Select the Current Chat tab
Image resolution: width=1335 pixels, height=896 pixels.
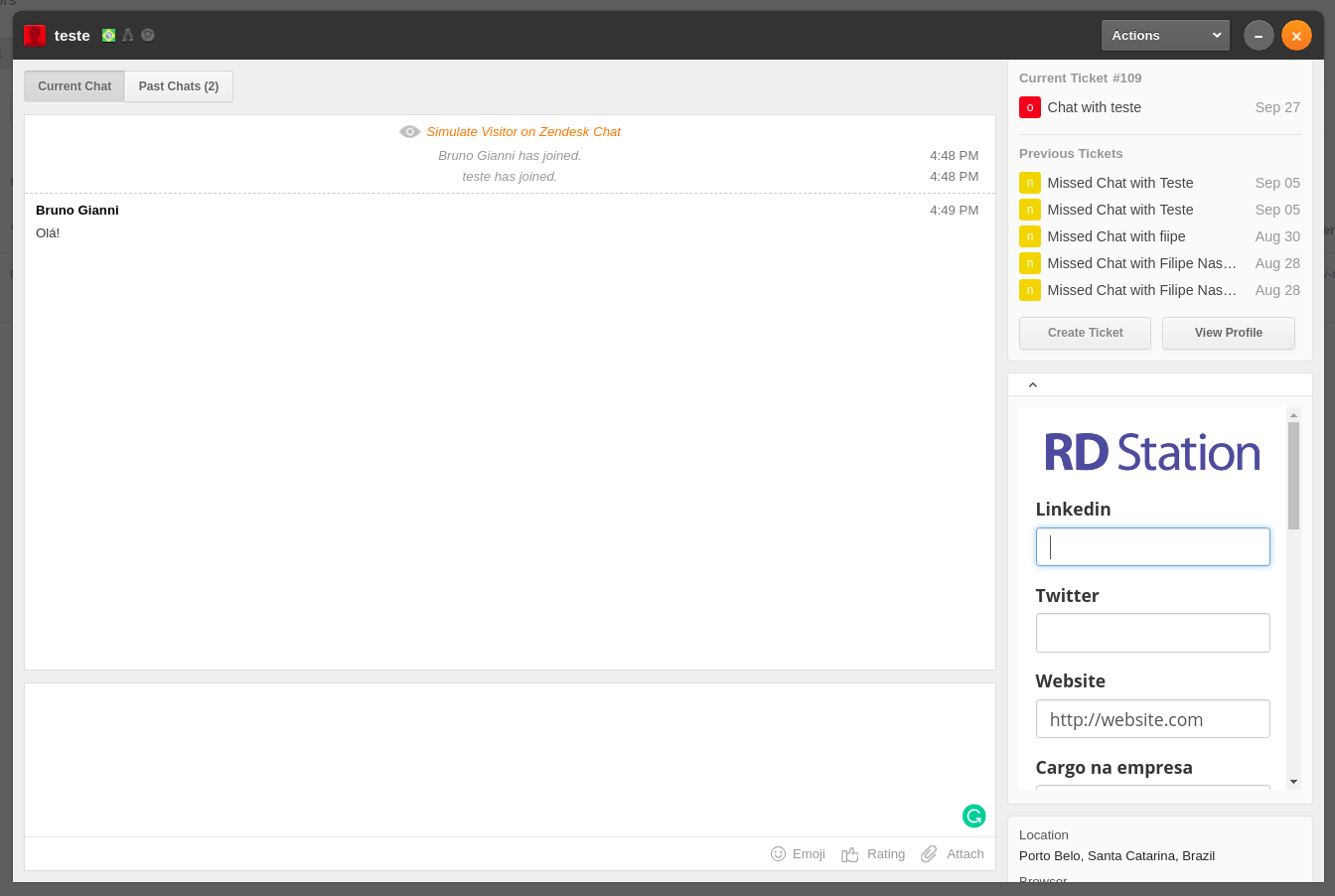click(x=74, y=86)
